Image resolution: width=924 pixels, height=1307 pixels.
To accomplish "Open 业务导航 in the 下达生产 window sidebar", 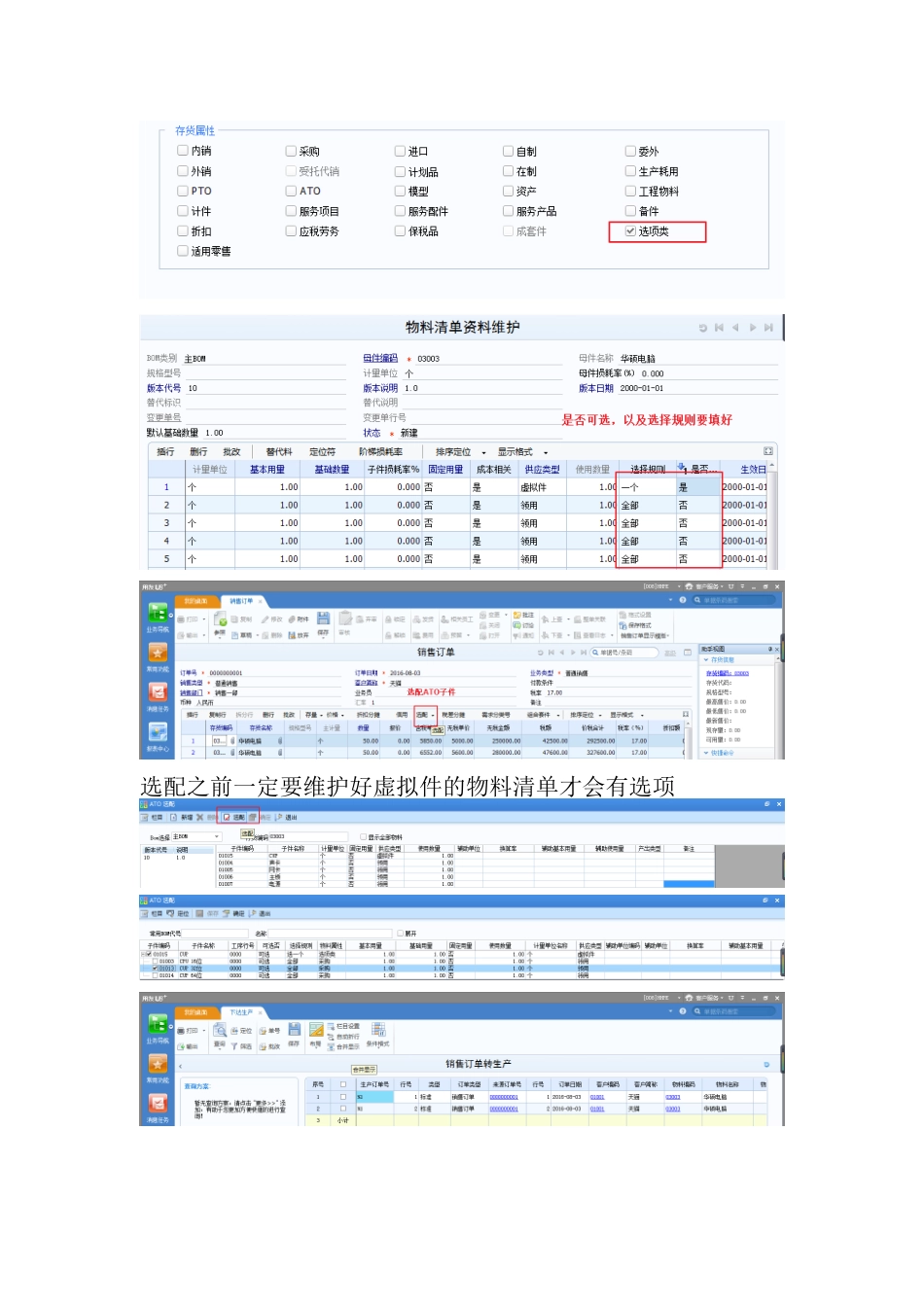I will pyautogui.click(x=158, y=1028).
